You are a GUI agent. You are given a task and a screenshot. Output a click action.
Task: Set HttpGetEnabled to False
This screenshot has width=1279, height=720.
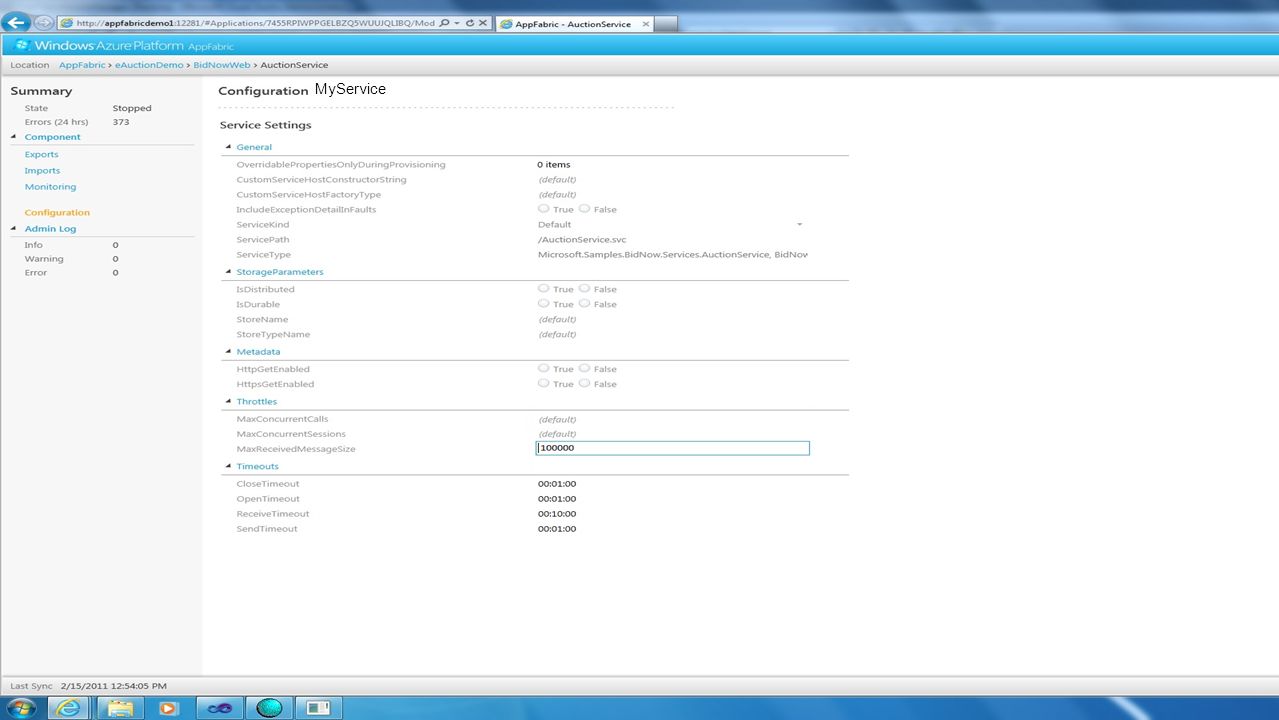584,368
